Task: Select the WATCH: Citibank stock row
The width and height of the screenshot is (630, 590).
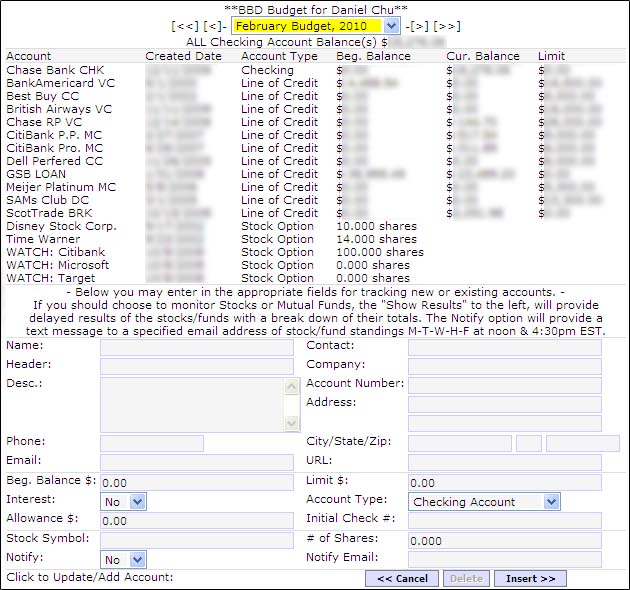Action: click(55, 252)
